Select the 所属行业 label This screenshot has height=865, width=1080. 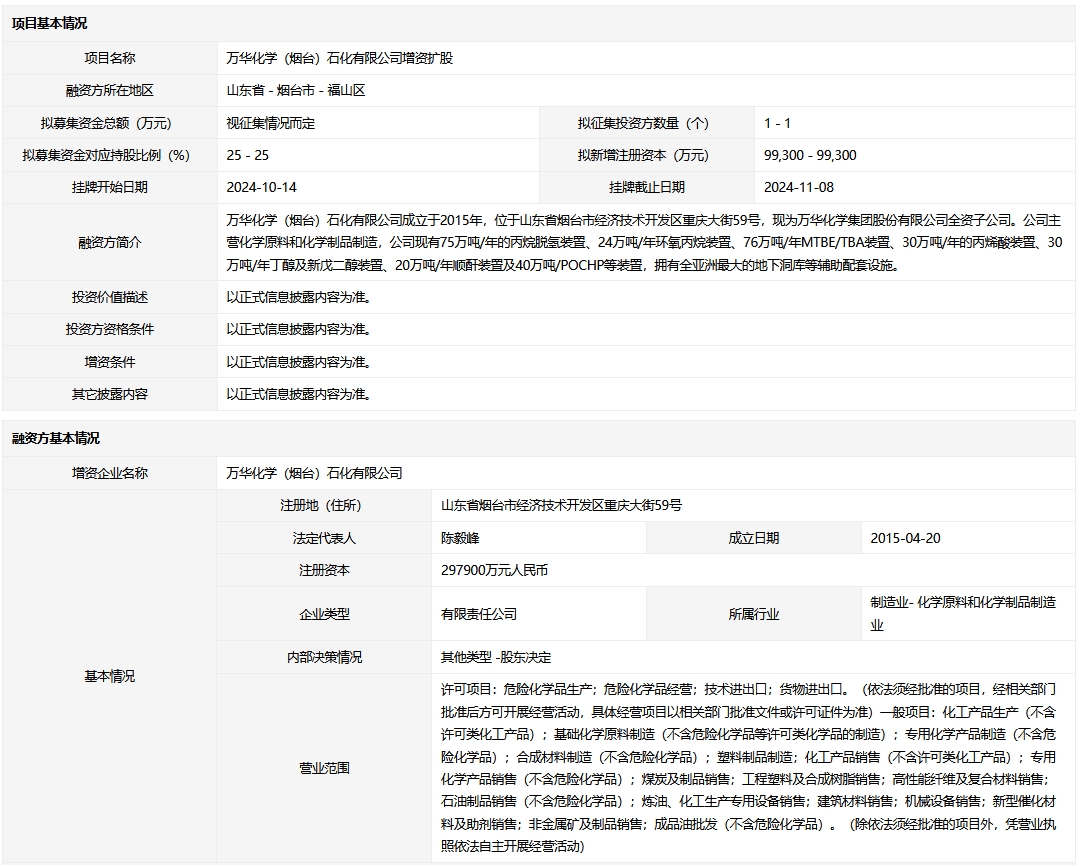point(754,614)
